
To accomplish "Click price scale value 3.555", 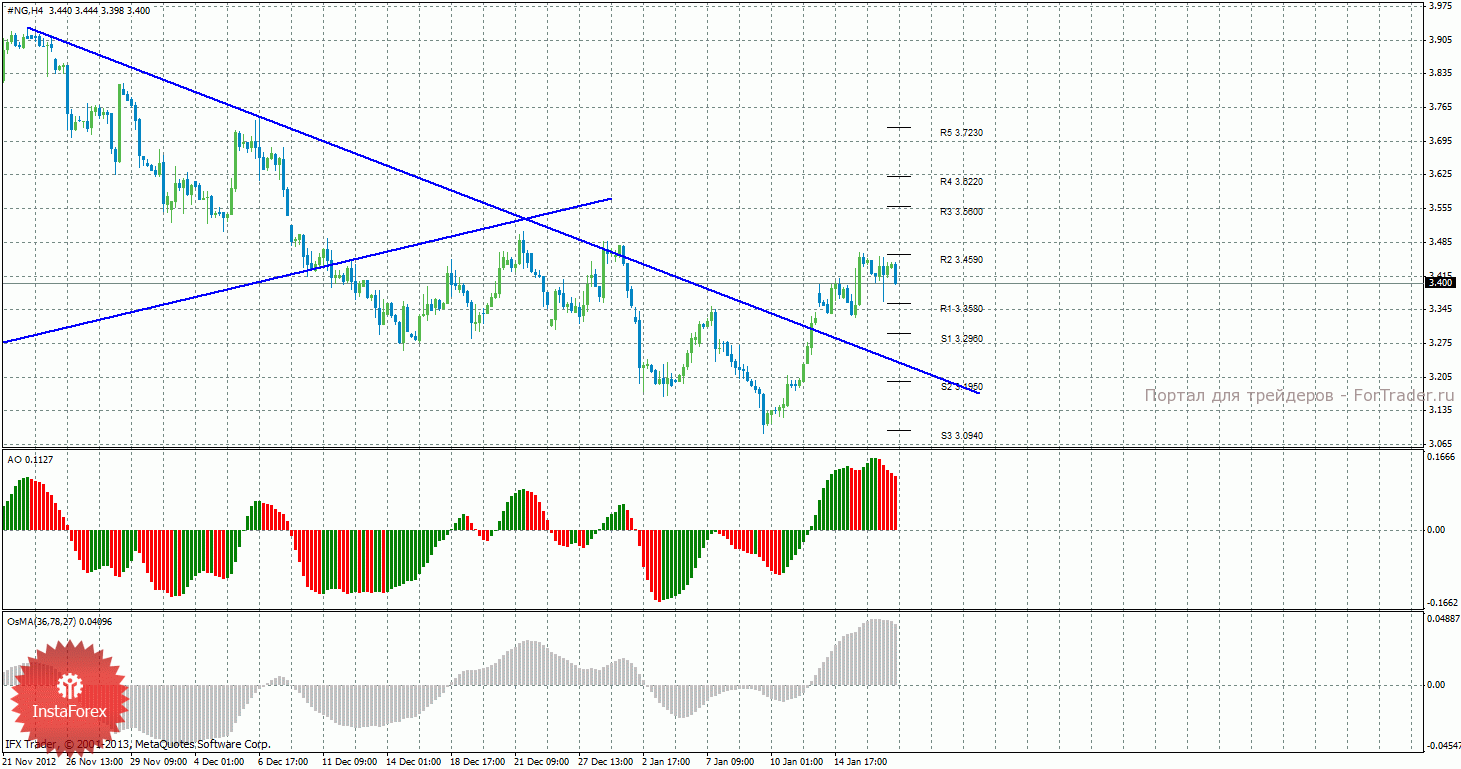I will pyautogui.click(x=1440, y=208).
